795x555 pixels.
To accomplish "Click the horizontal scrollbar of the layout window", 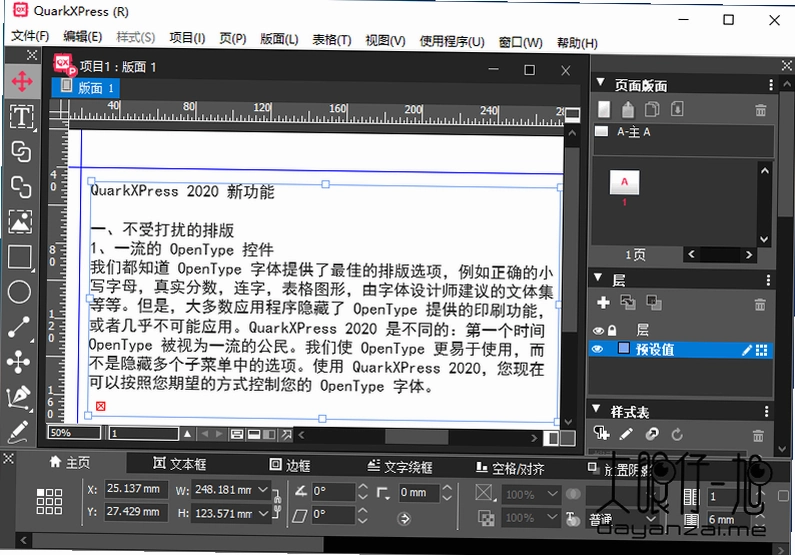I will (x=417, y=436).
